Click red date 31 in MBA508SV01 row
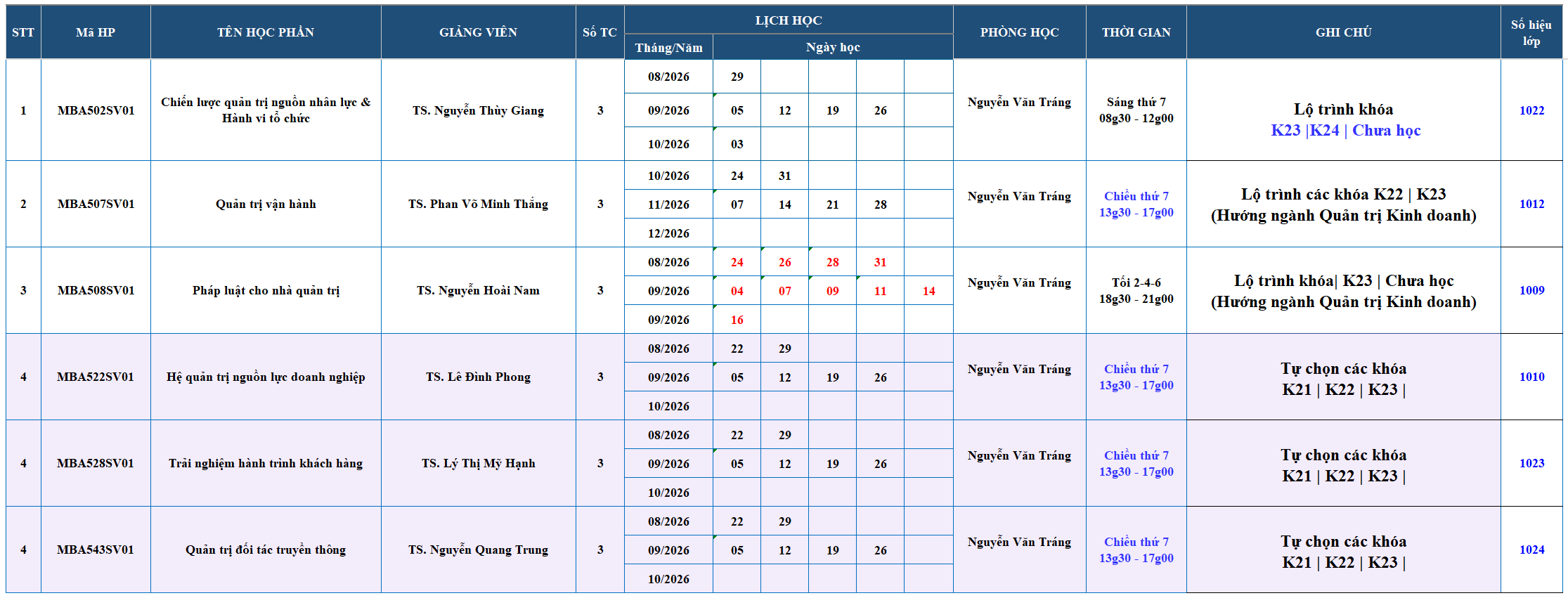The image size is (1568, 598). point(880,262)
